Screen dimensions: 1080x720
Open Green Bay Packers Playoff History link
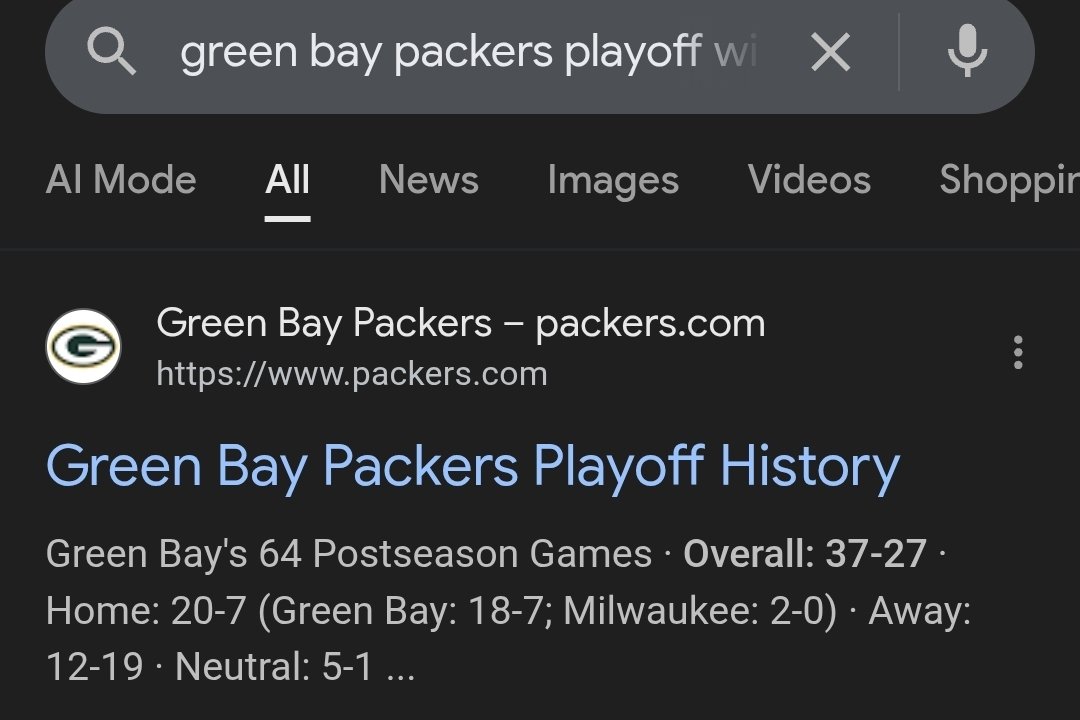tap(473, 466)
